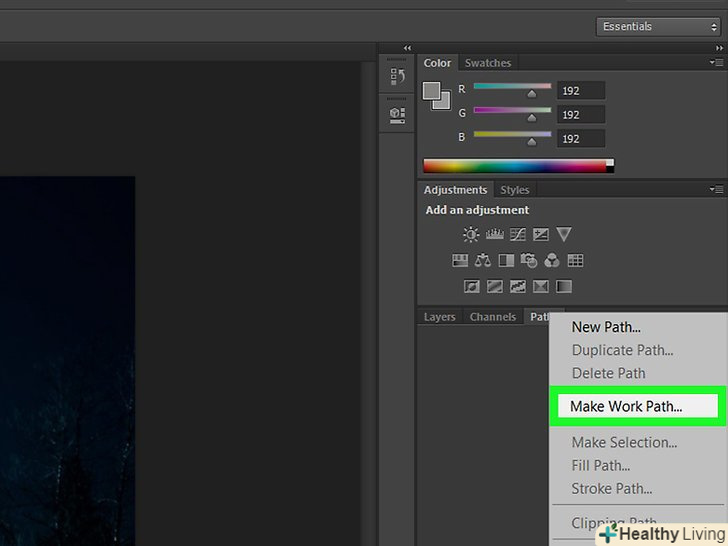Open the History panel icon
728x546 pixels.
pos(397,76)
